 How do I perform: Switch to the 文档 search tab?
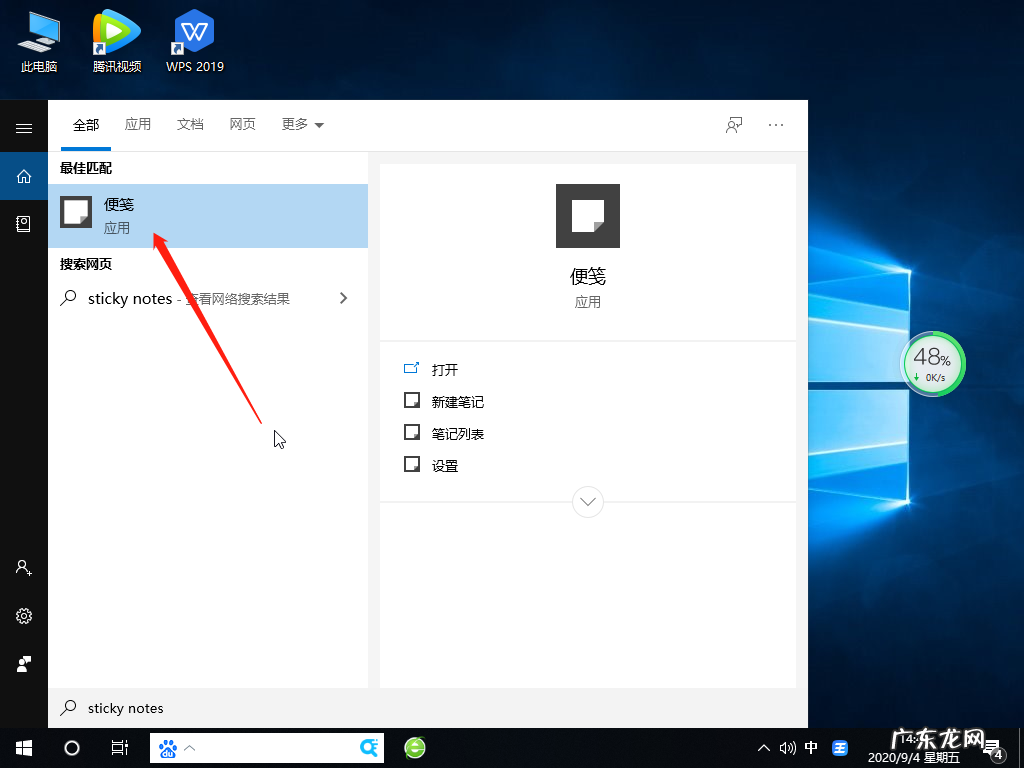click(x=190, y=124)
